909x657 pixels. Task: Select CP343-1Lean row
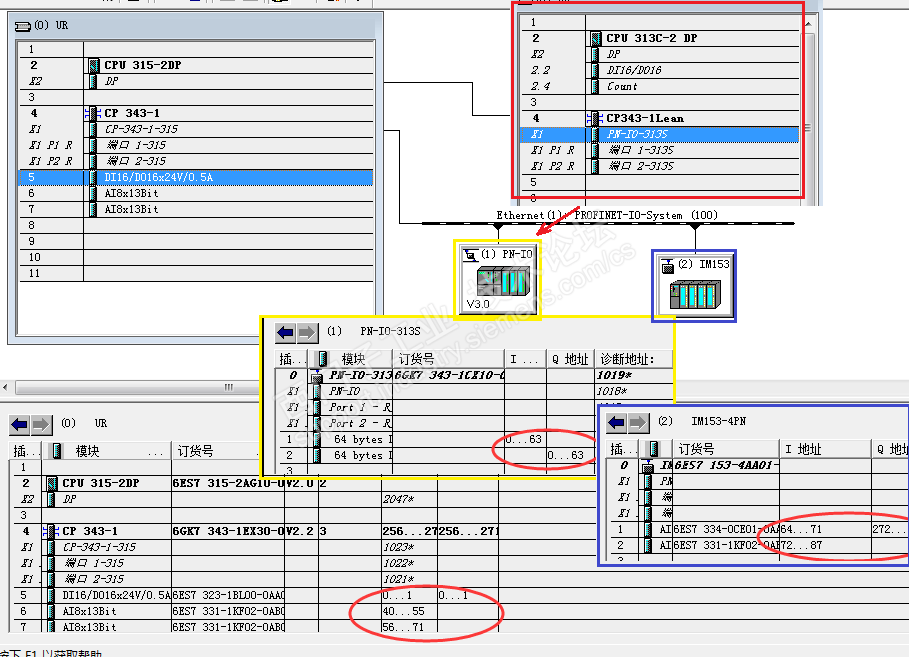(660, 118)
